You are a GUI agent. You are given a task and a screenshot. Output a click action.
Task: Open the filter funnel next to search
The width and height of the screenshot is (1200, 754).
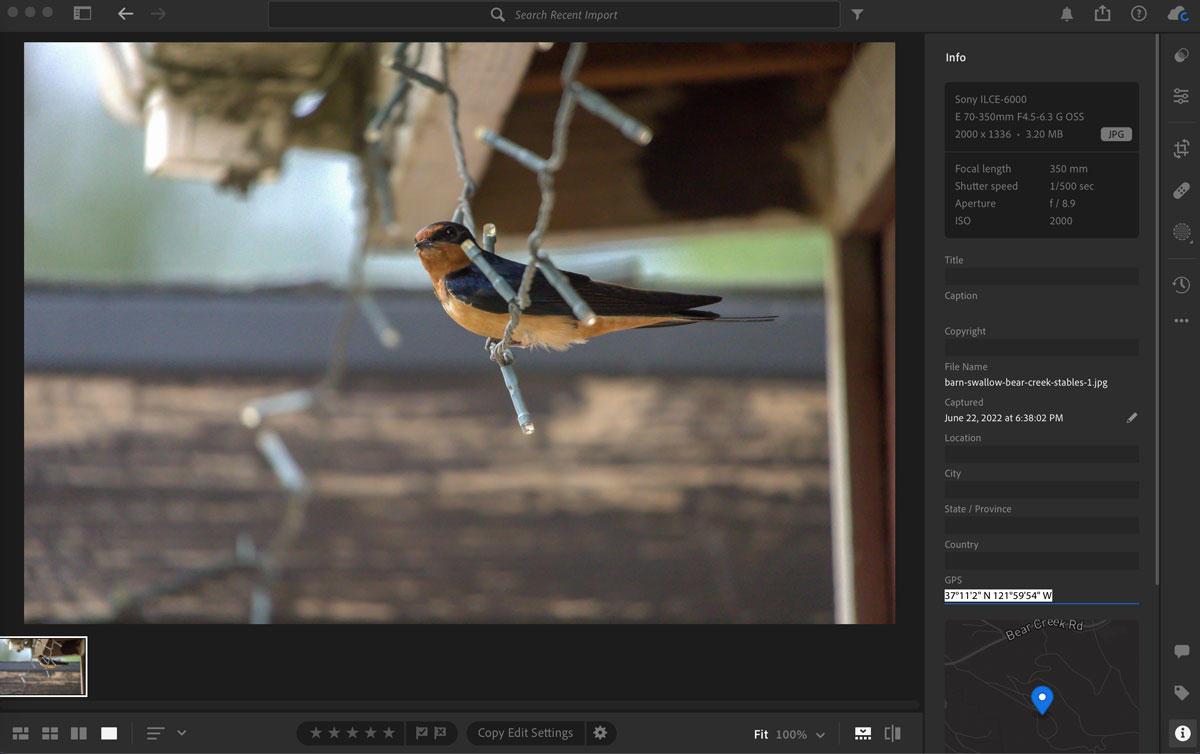click(857, 15)
